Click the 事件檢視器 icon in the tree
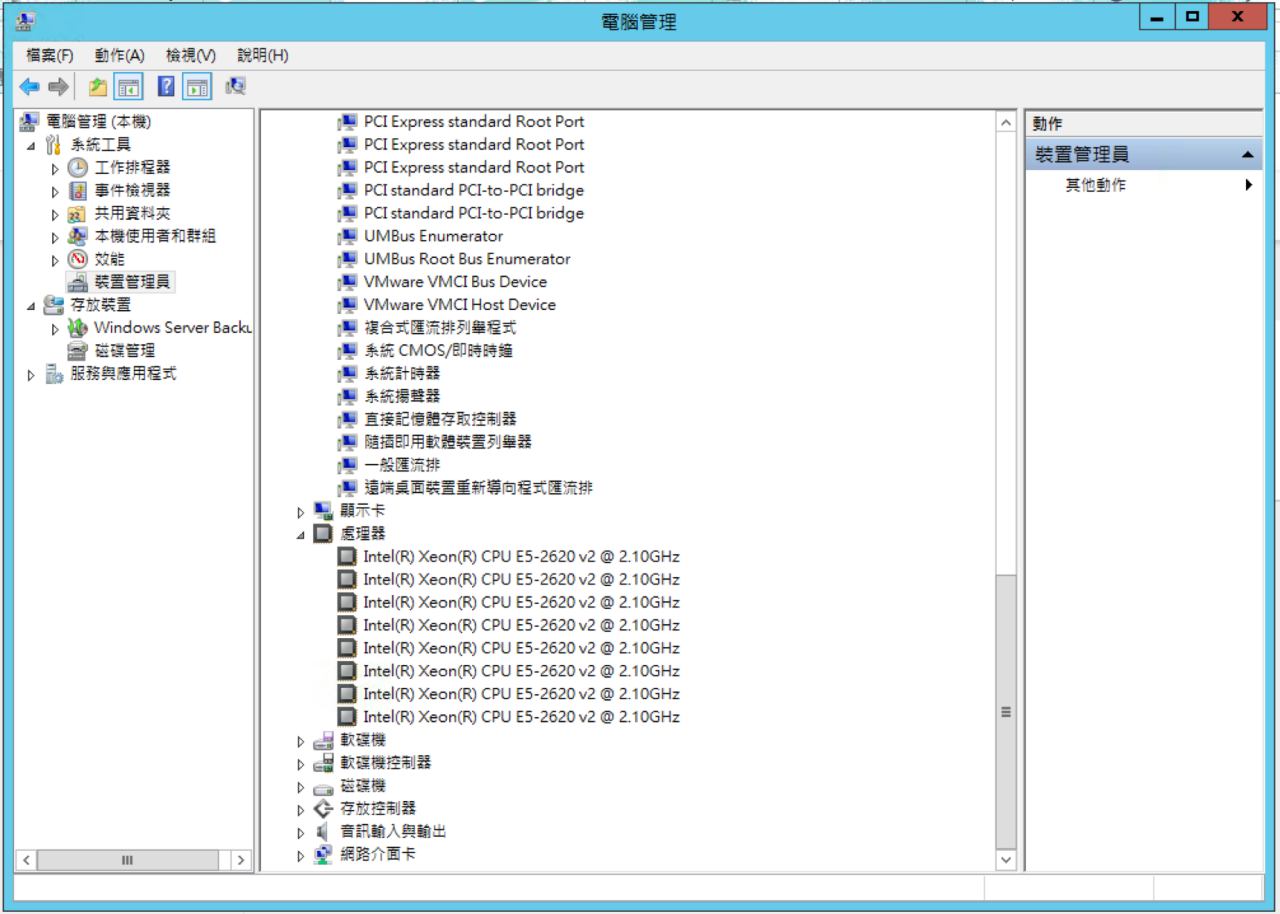Screen dimensions: 1280x914 [x=78, y=190]
